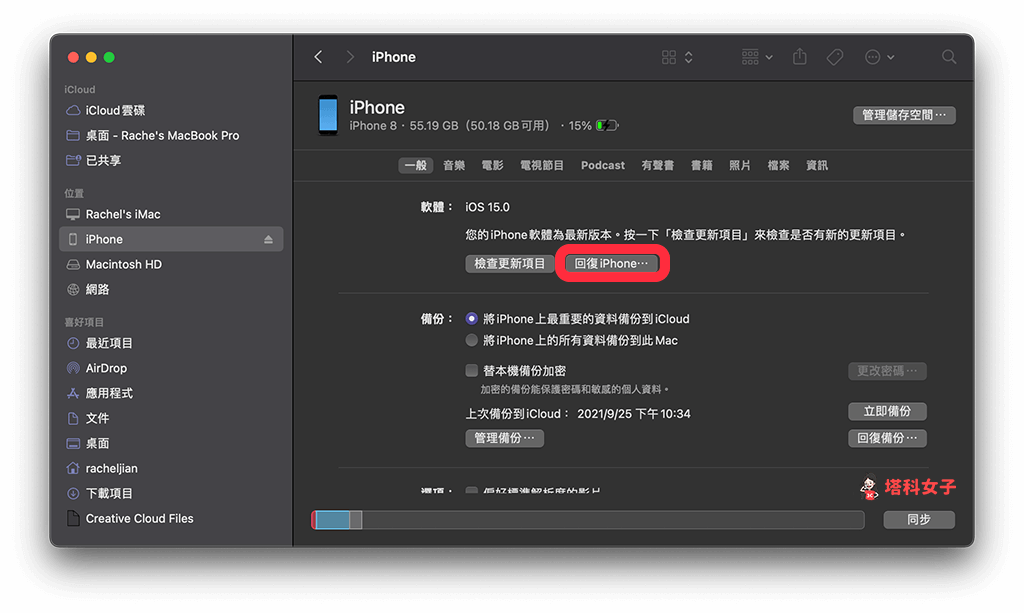Go forward with the right chevron
The image size is (1024, 613).
(350, 57)
